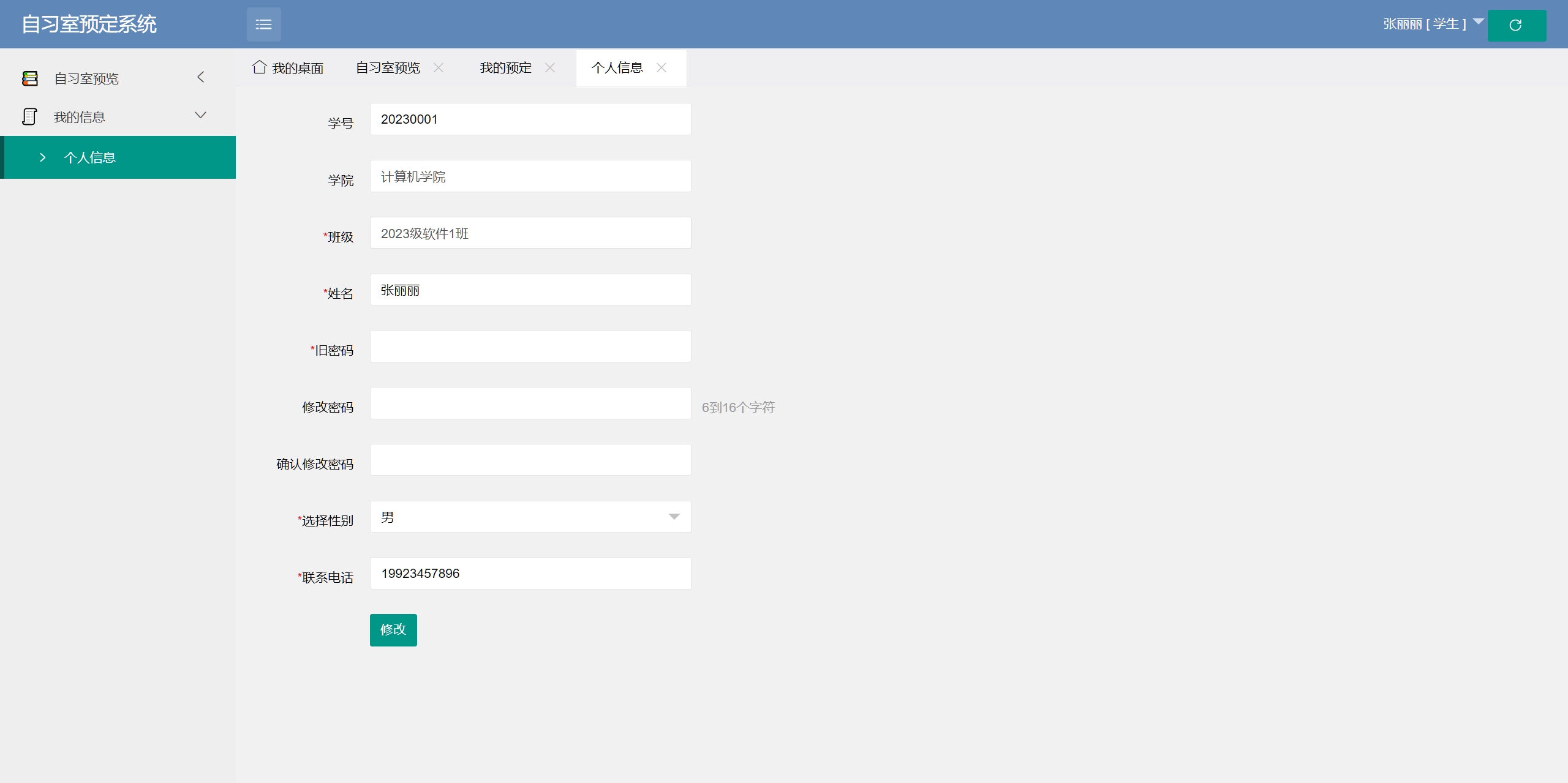
Task: Click the scroll icon beside 我的信息
Action: coord(29,116)
